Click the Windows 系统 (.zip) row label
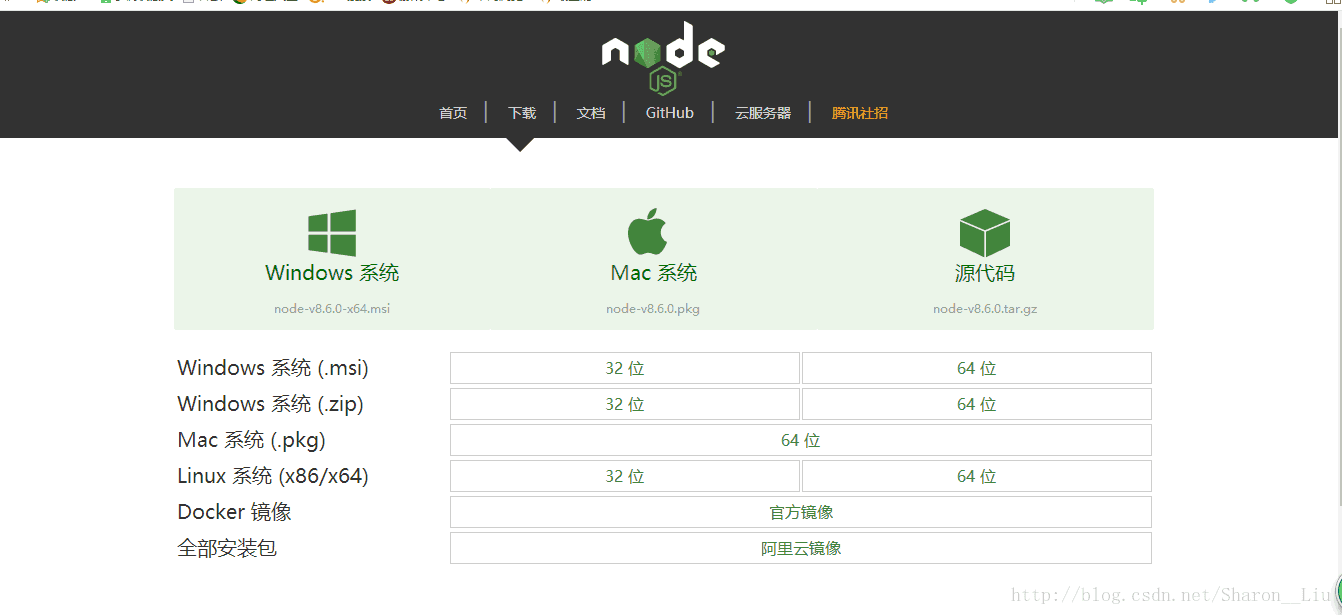 pyautogui.click(x=270, y=404)
